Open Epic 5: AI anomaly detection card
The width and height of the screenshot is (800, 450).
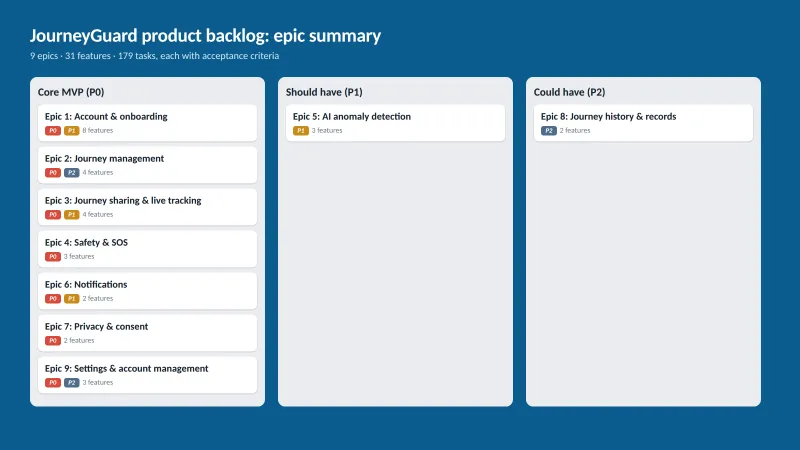pos(395,123)
